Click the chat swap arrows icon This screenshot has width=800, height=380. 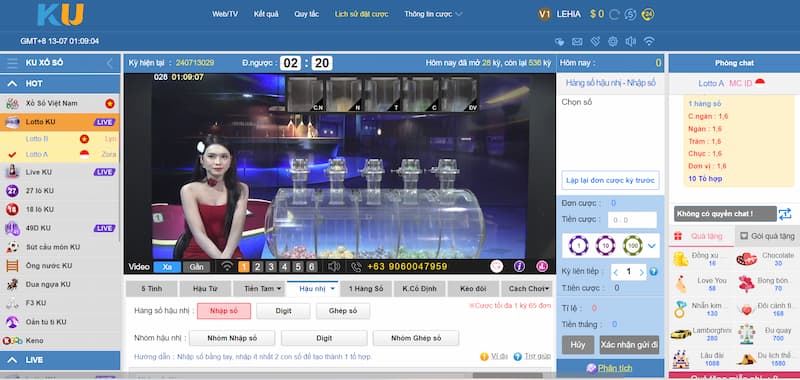pyautogui.click(x=785, y=214)
